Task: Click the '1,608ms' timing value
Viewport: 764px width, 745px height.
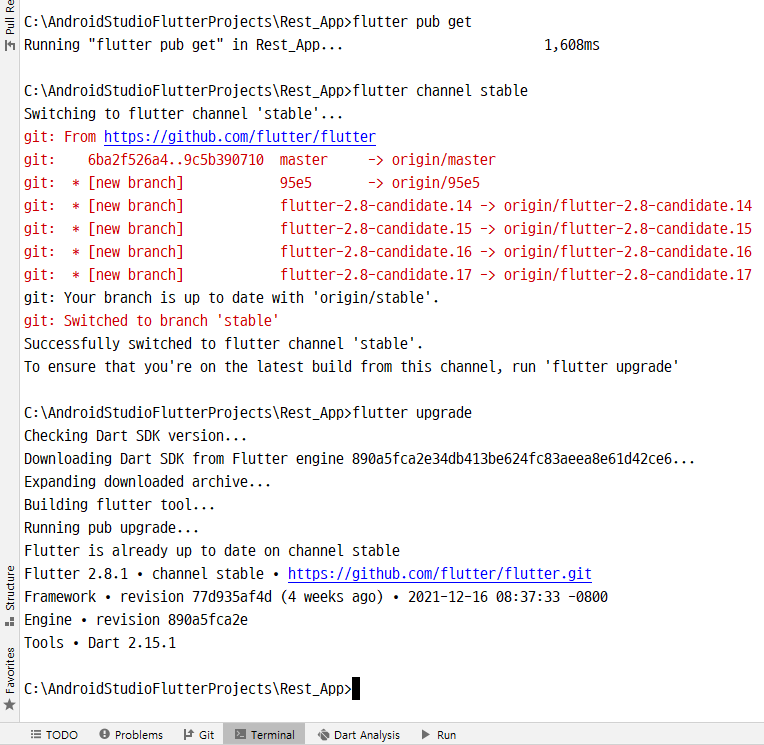Action: pos(572,45)
